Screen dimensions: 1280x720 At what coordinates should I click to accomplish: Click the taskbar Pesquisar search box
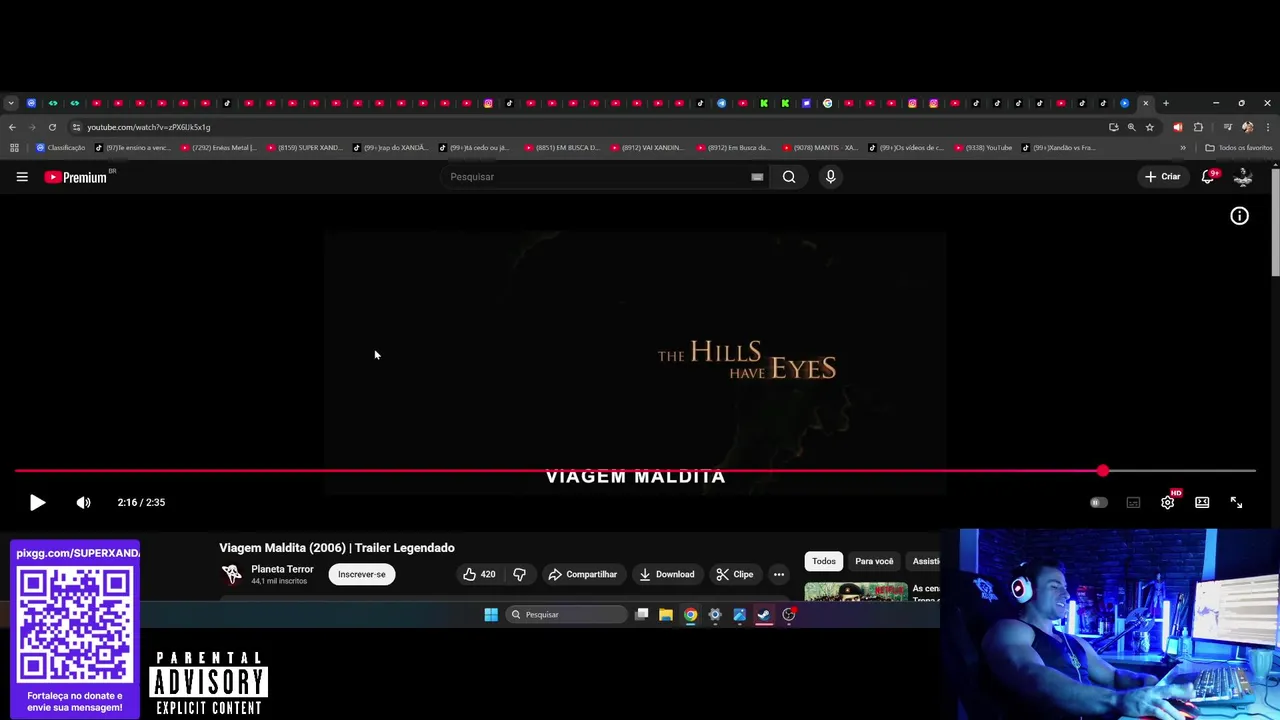565,615
